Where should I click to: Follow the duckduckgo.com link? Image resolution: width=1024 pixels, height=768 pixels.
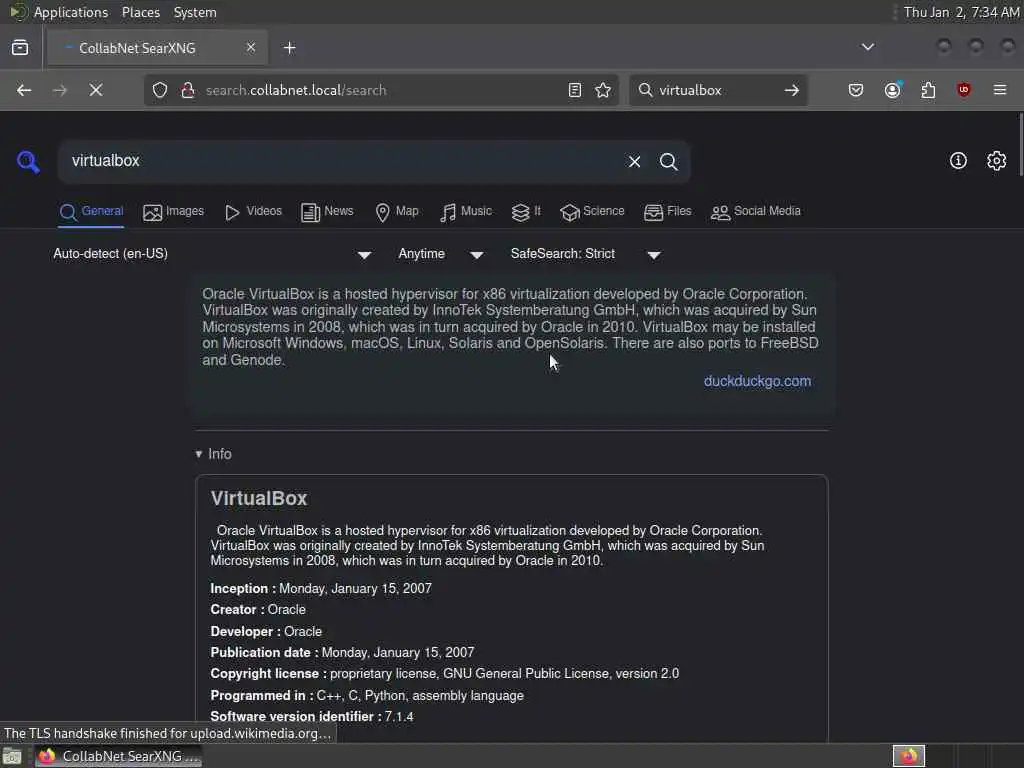(758, 381)
